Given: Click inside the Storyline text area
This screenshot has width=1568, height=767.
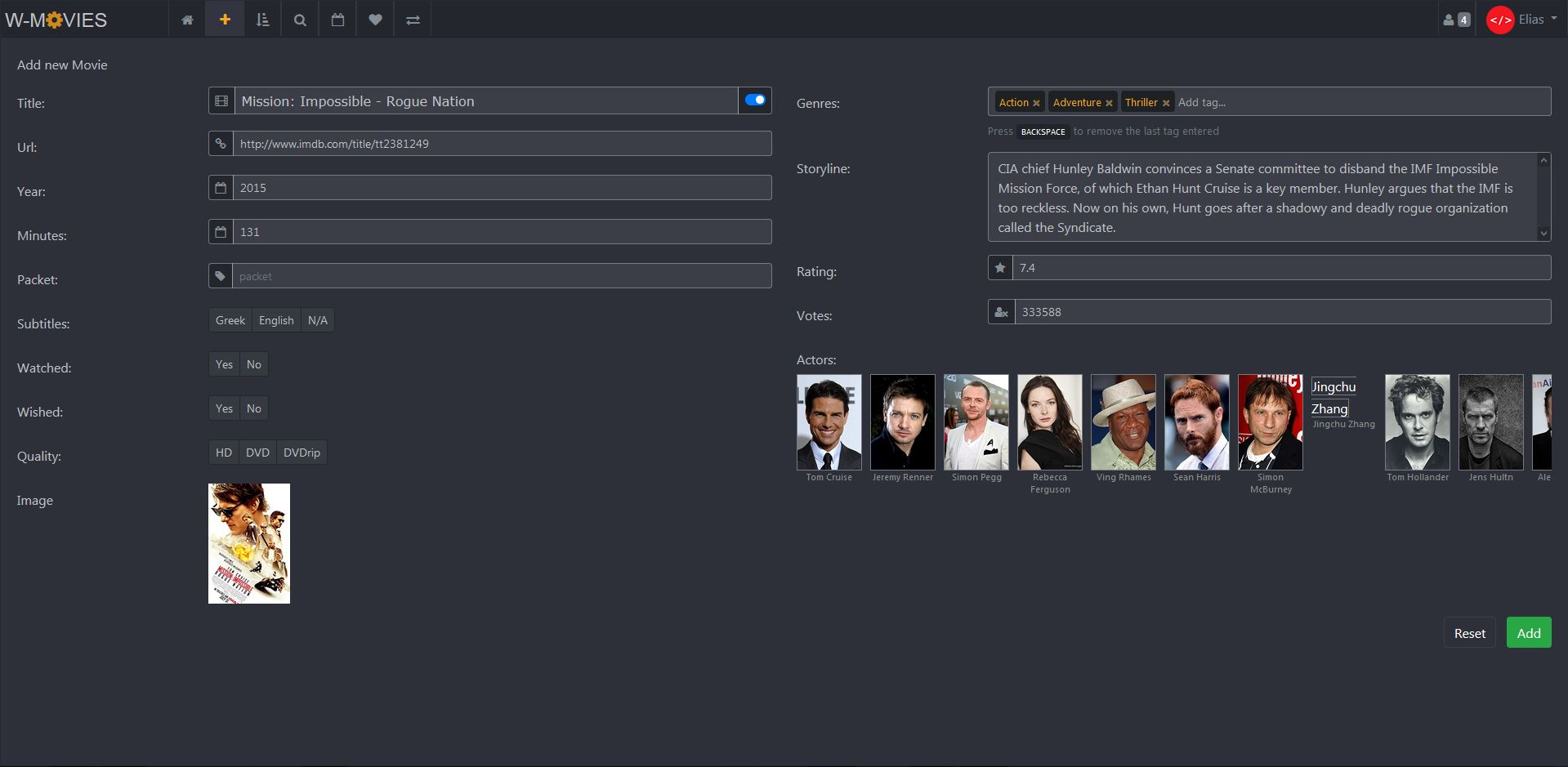Looking at the screenshot, I should pyautogui.click(x=1262, y=197).
